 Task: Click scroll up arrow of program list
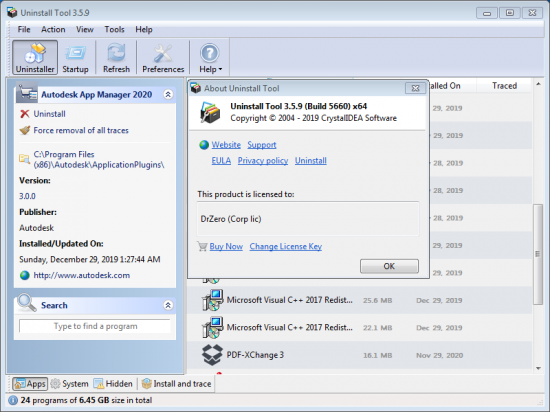[x=538, y=84]
